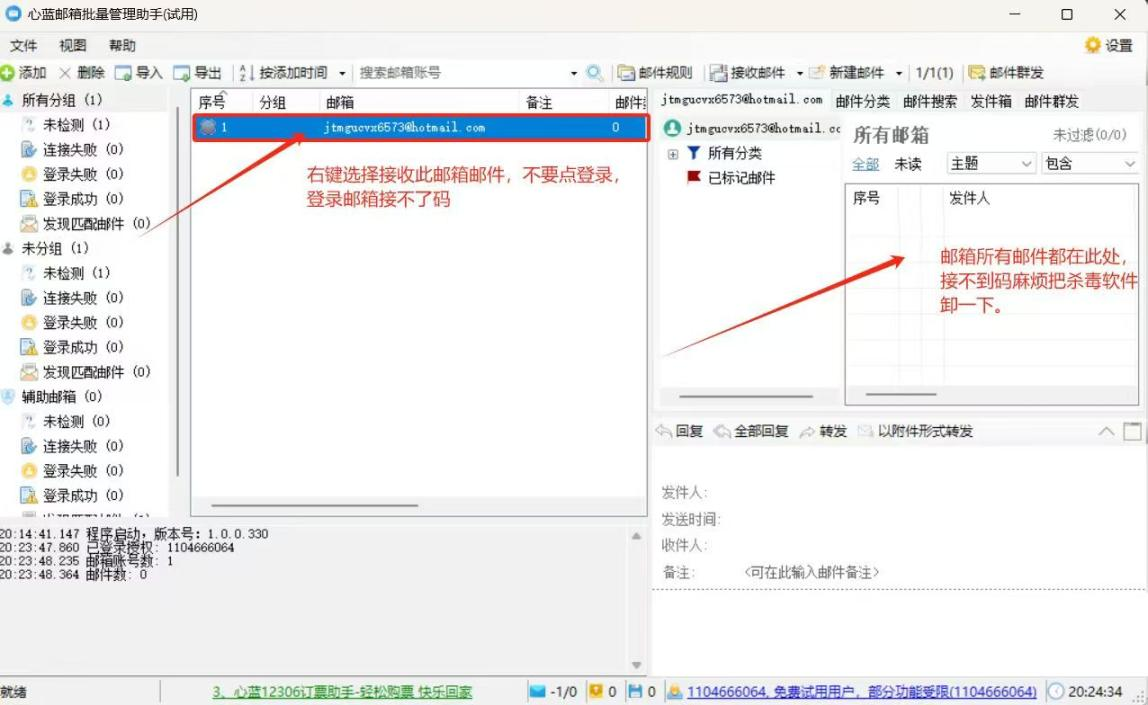Focus the 搜索邮箱账号 search field
Viewport: 1148px width, 705px height.
tap(463, 72)
